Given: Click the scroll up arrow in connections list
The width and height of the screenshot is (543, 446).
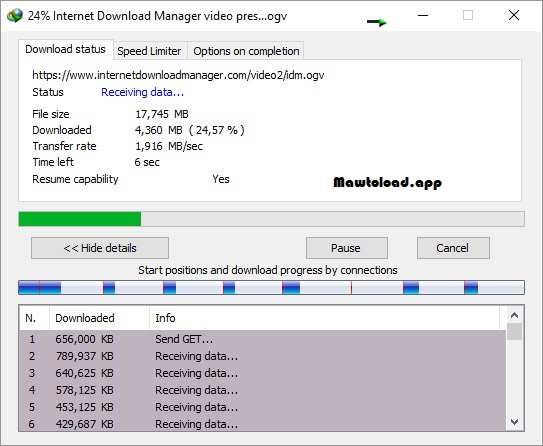Looking at the screenshot, I should point(514,315).
